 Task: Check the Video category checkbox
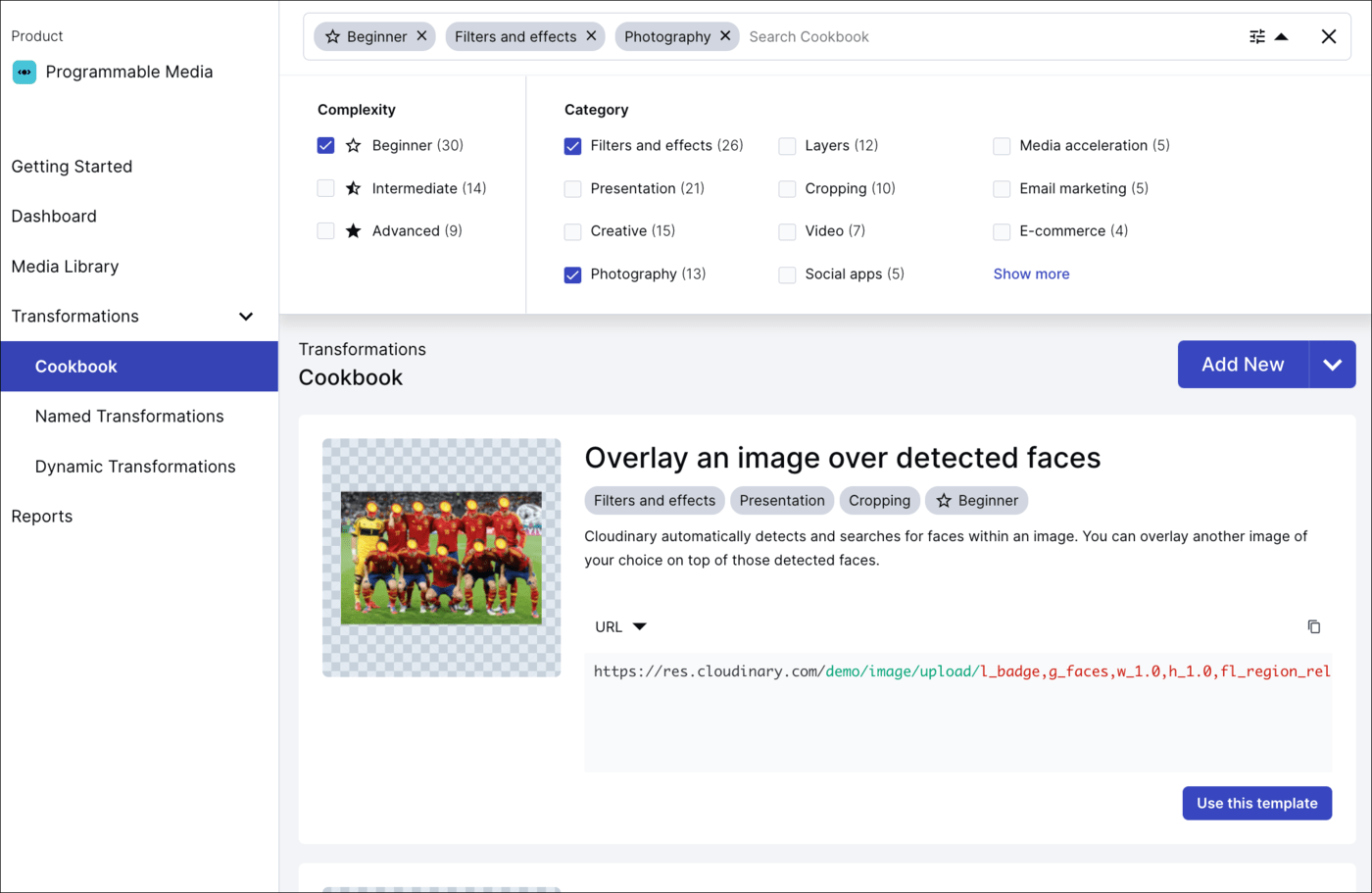[787, 231]
